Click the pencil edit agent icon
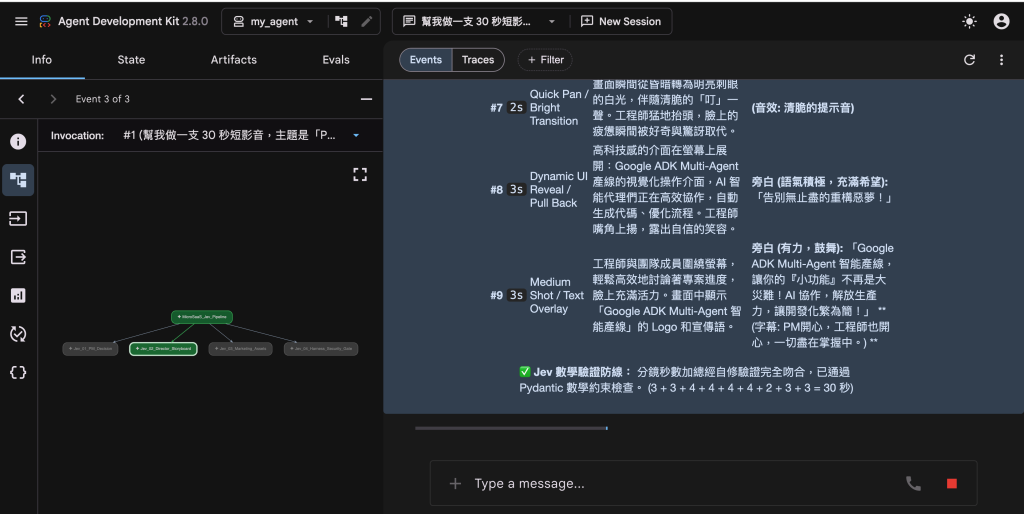The image size is (1024, 514). [366, 22]
